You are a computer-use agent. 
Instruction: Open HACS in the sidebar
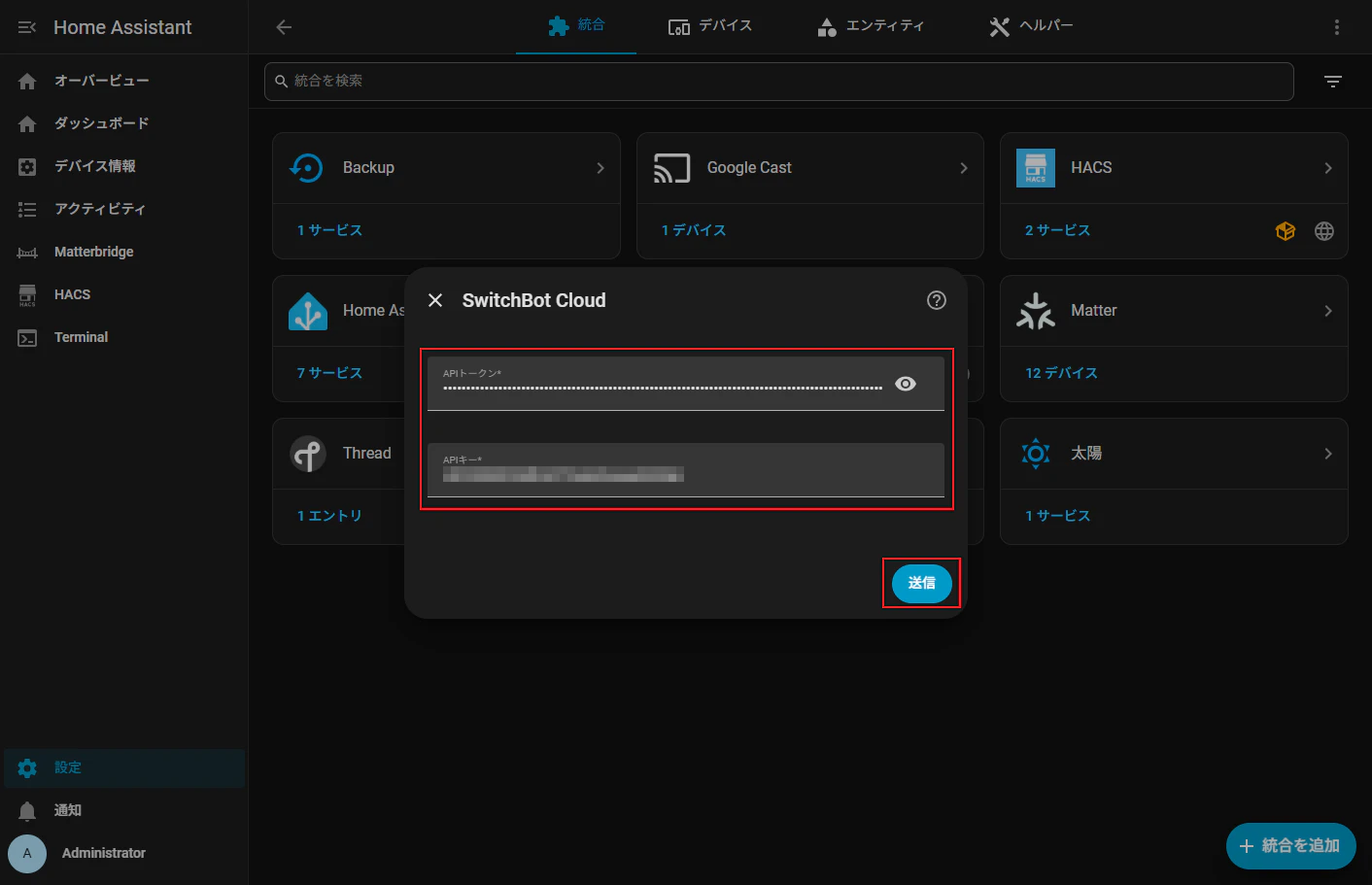(124, 294)
